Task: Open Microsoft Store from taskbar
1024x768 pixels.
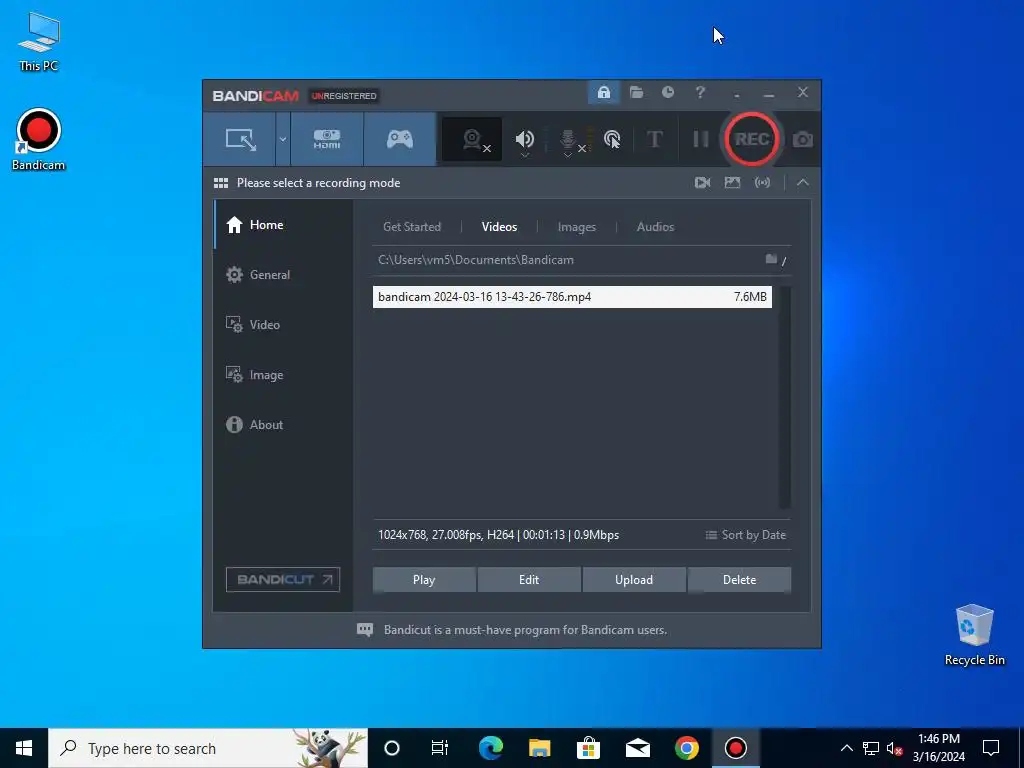Action: pos(588,748)
